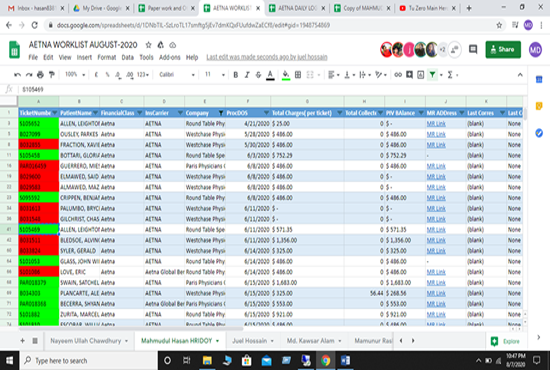This screenshot has height=370, width=550.
Task: Click the Redo icon in toolbar
Action: 29,75
